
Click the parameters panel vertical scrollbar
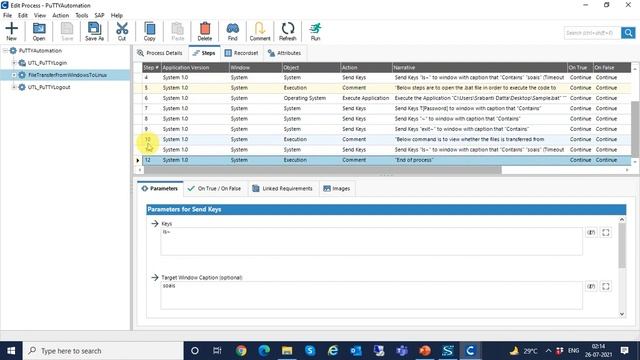[x=622, y=246]
